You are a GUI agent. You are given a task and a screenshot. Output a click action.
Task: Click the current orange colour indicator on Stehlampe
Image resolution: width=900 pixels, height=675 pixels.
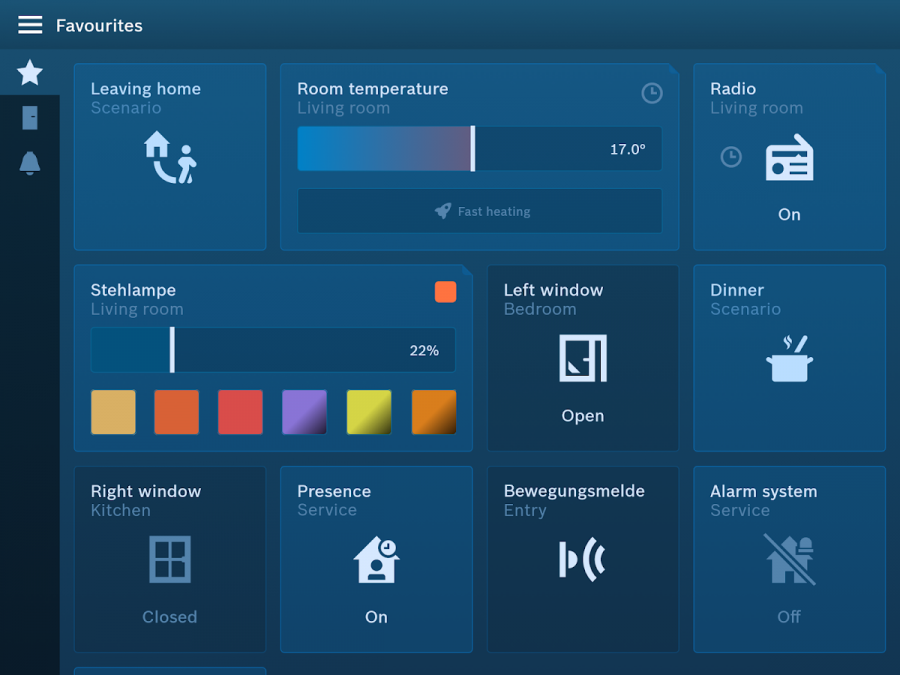coord(445,291)
